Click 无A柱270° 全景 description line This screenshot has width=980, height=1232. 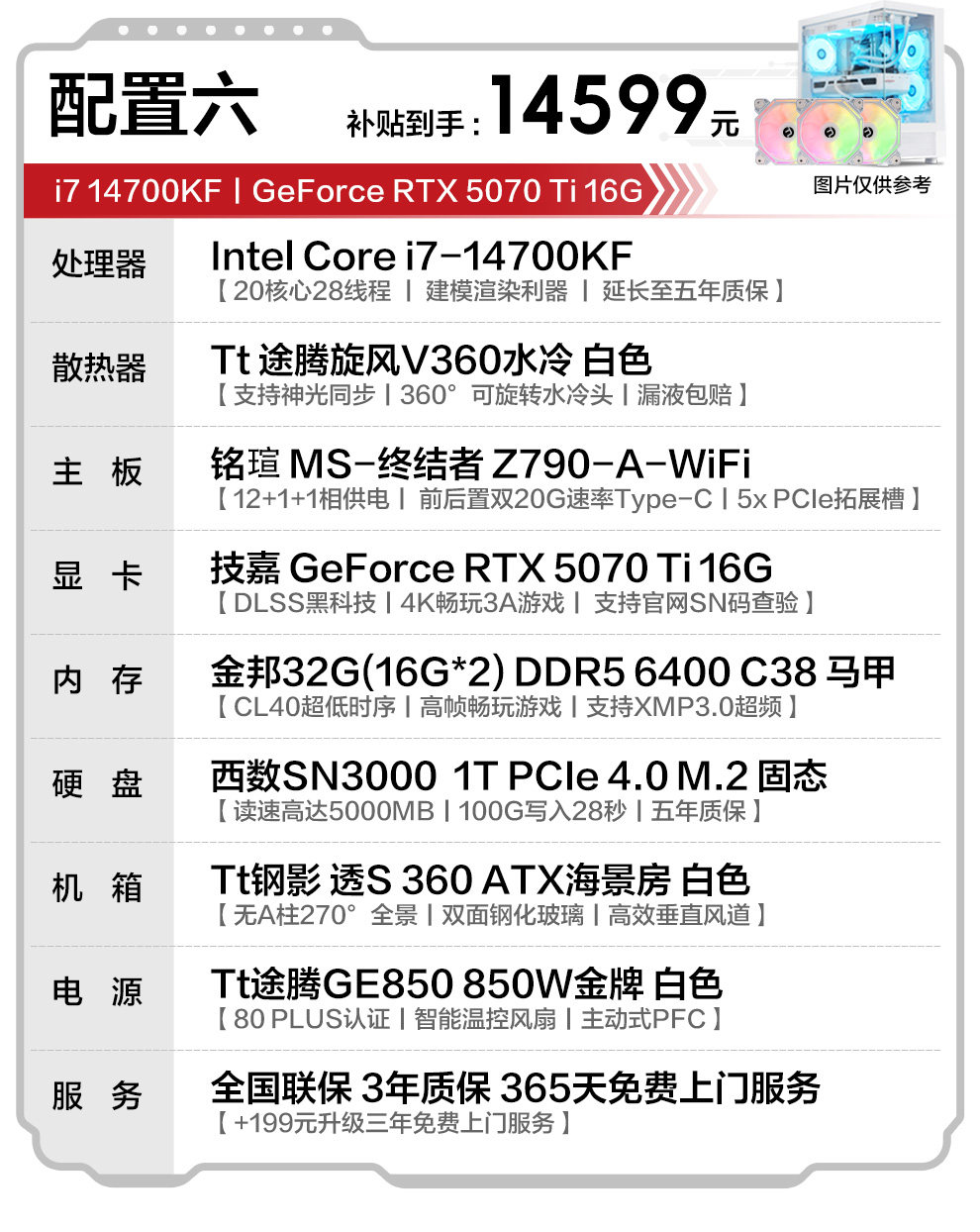[491, 915]
